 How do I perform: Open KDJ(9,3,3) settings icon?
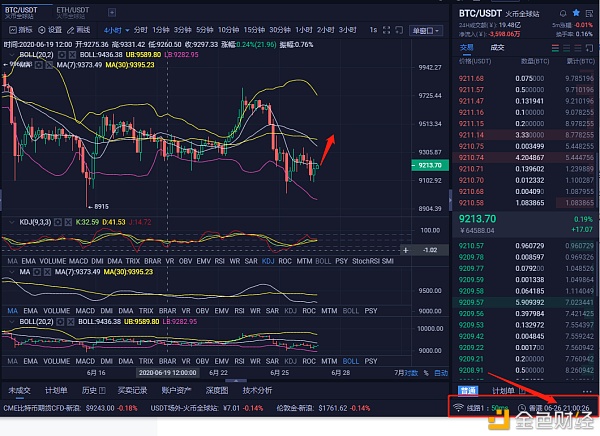tap(58, 222)
